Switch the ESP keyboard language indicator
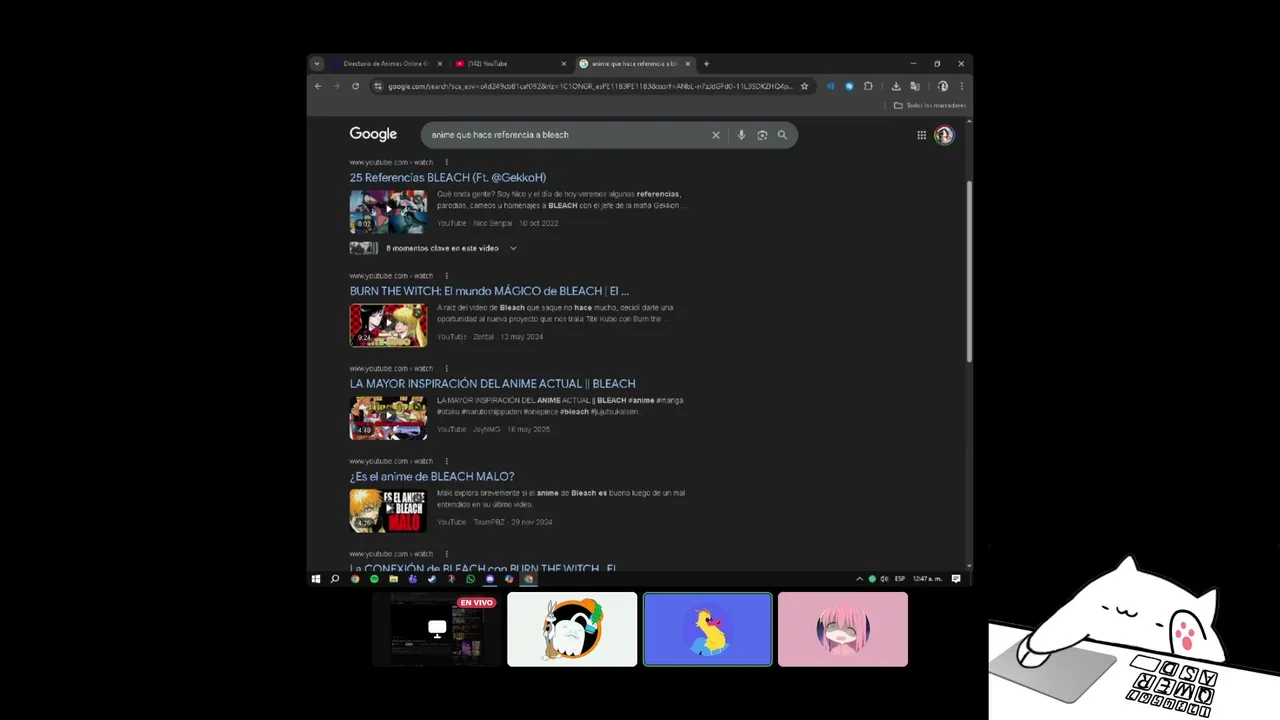 click(x=900, y=579)
